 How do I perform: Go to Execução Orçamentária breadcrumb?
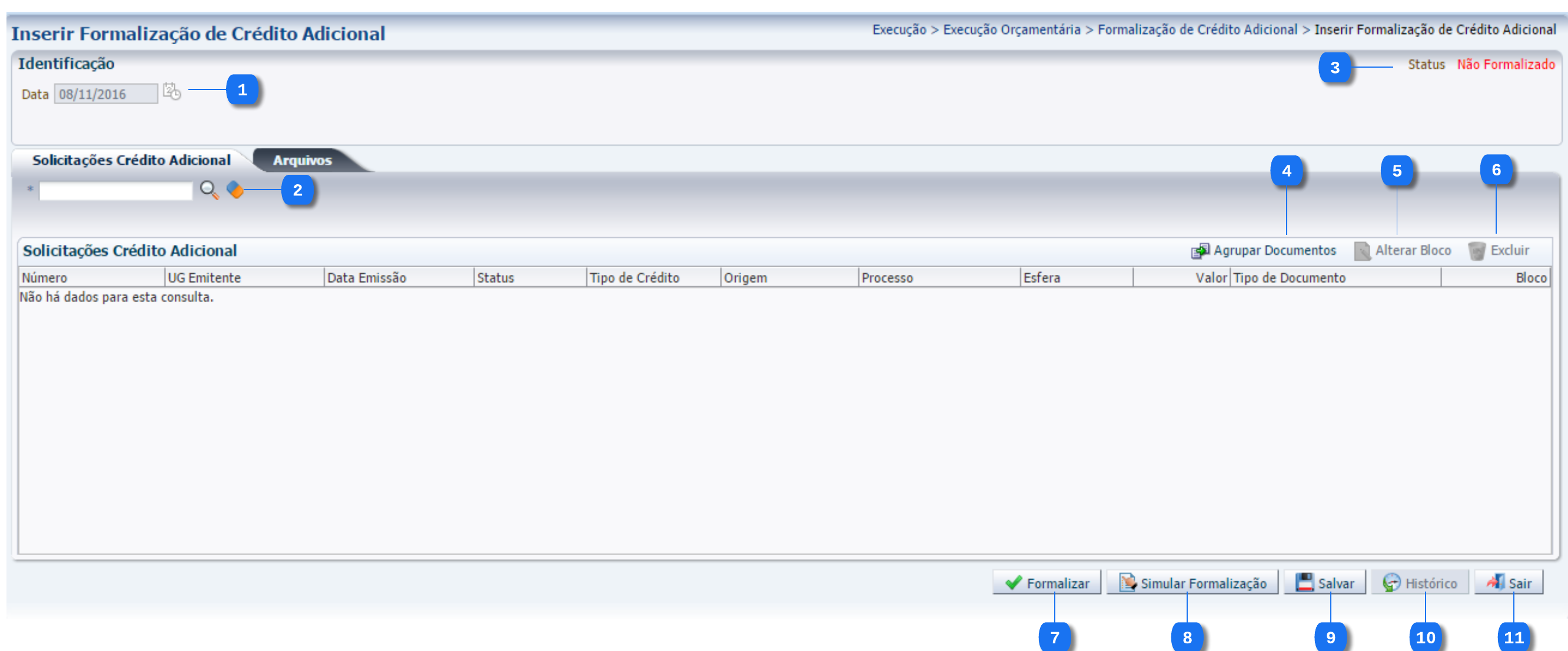[x=1011, y=30]
